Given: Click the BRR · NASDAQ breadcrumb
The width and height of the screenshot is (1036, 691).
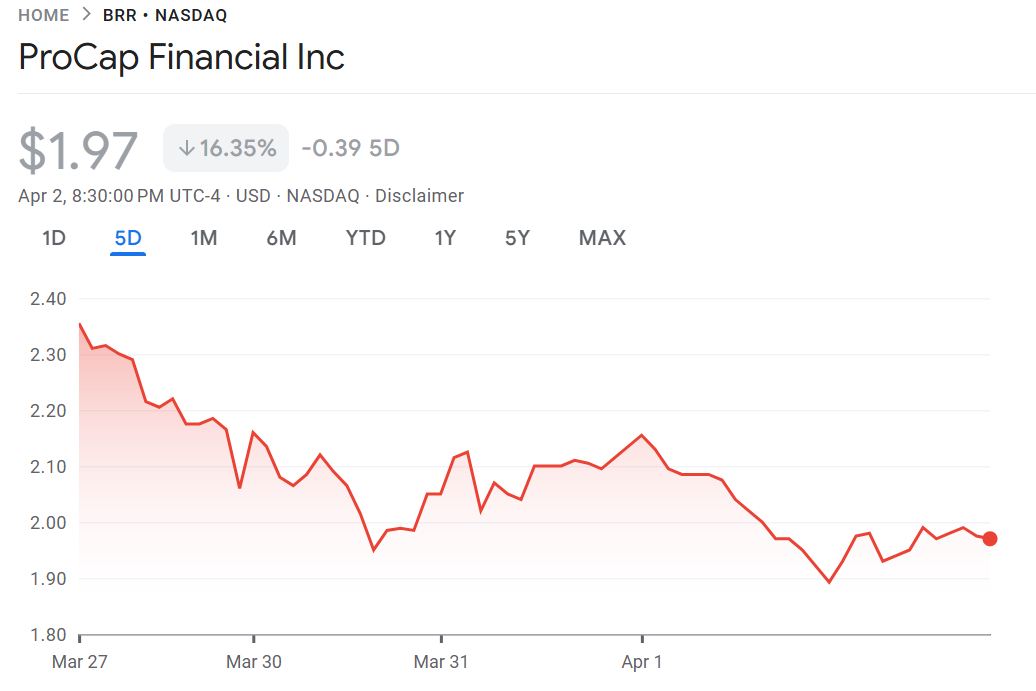Looking at the screenshot, I should (x=164, y=15).
